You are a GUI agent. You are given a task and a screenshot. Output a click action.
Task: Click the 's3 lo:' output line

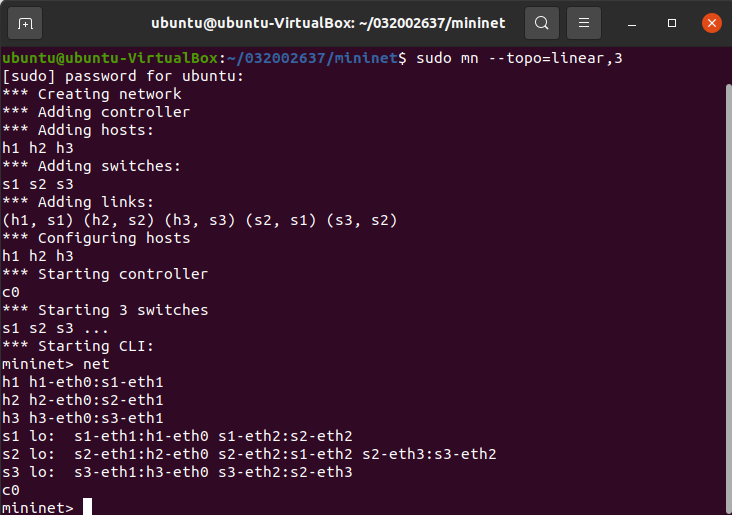pyautogui.click(x=177, y=472)
